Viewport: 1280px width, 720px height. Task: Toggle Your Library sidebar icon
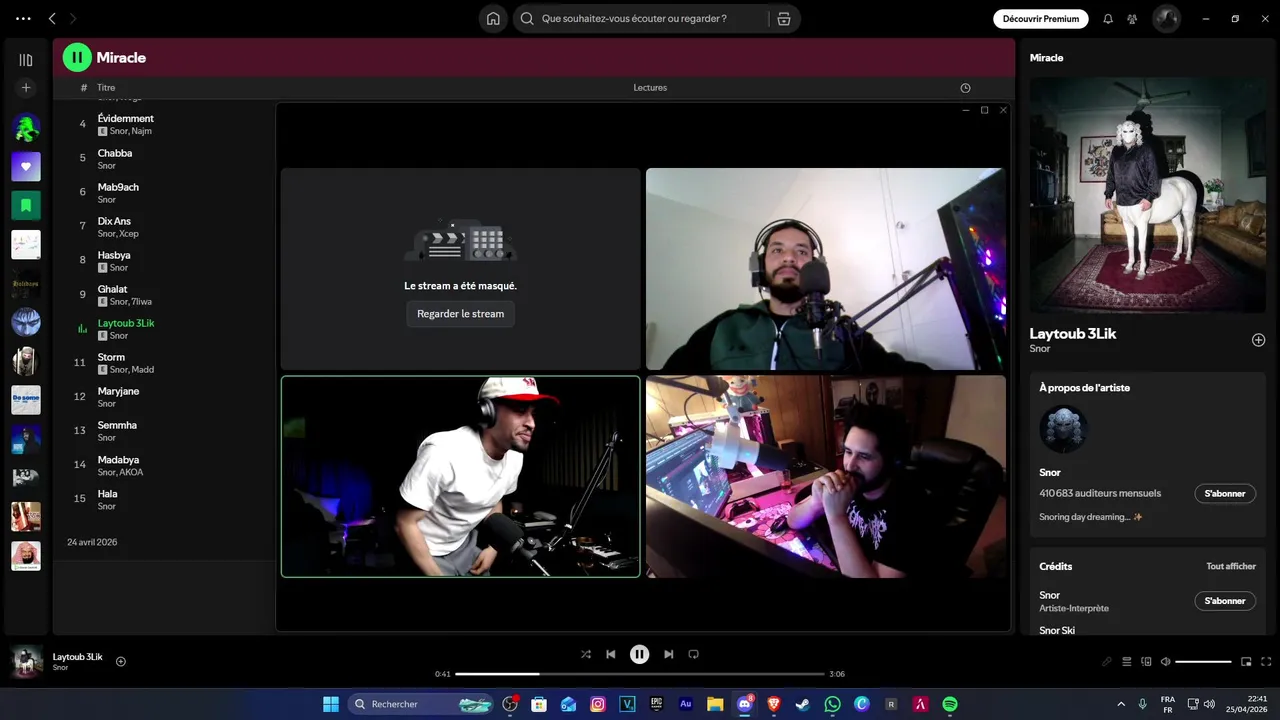(26, 60)
